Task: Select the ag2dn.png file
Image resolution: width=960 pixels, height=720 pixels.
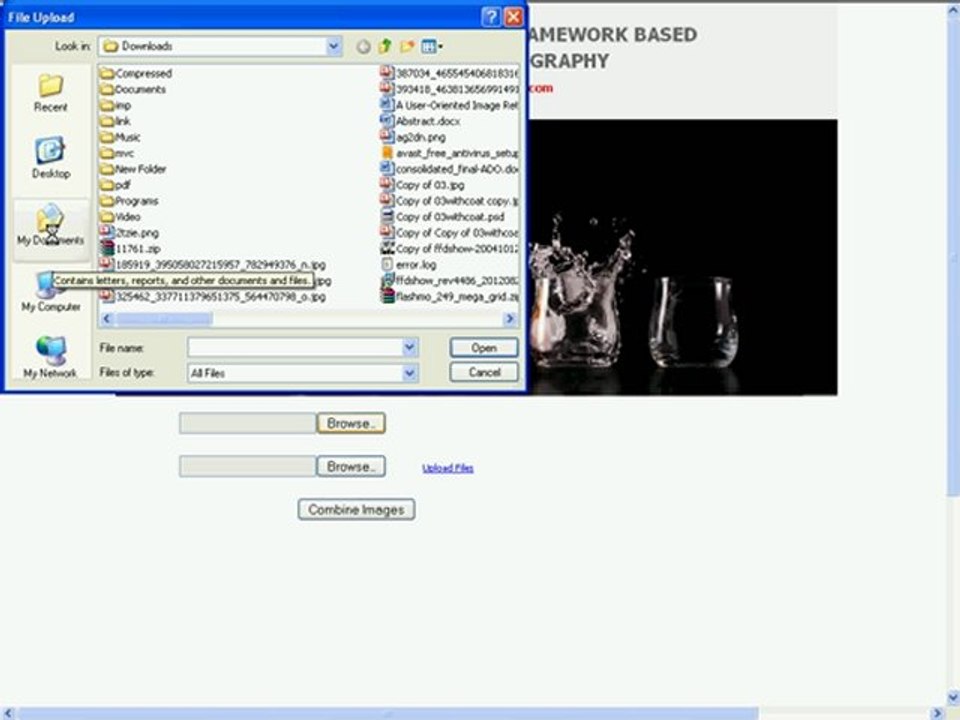Action: [x=413, y=137]
